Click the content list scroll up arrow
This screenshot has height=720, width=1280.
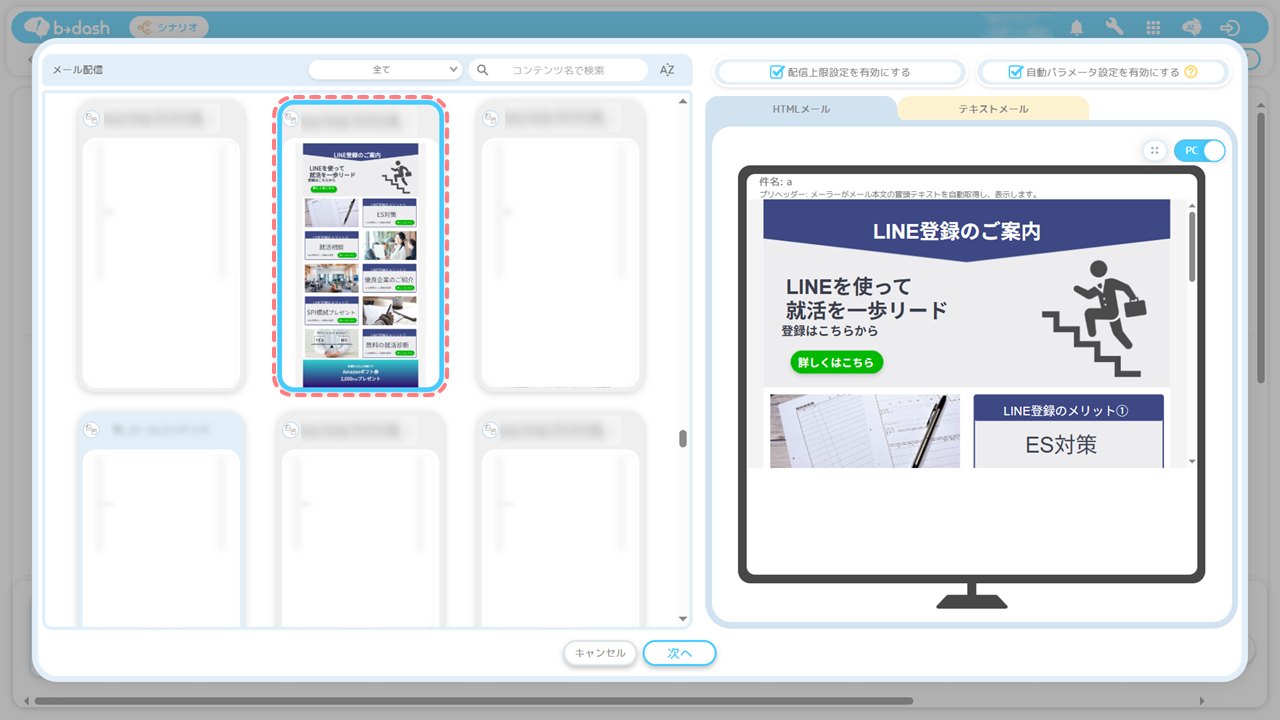pyautogui.click(x=684, y=101)
